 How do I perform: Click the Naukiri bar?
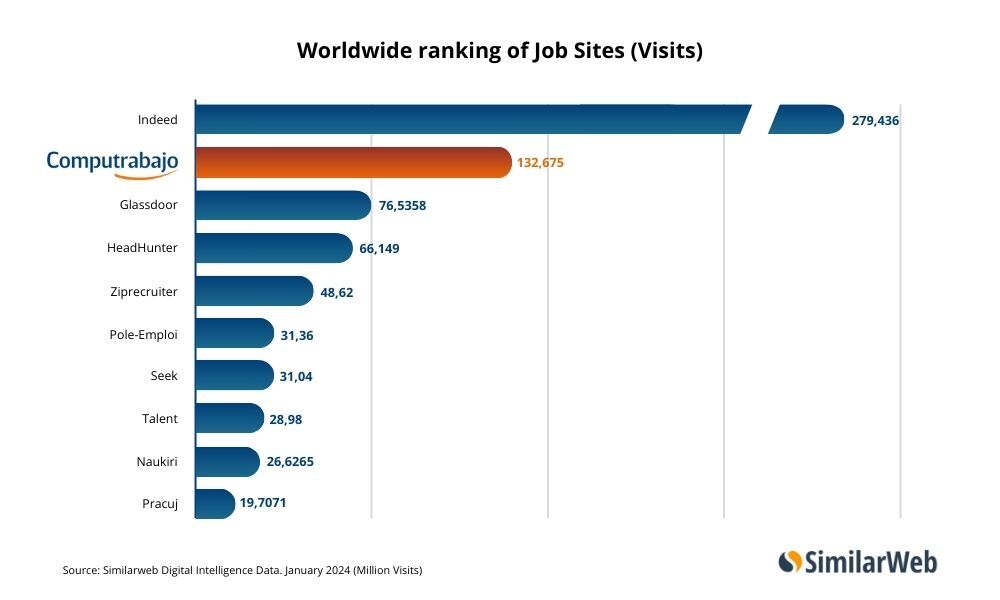[x=228, y=462]
